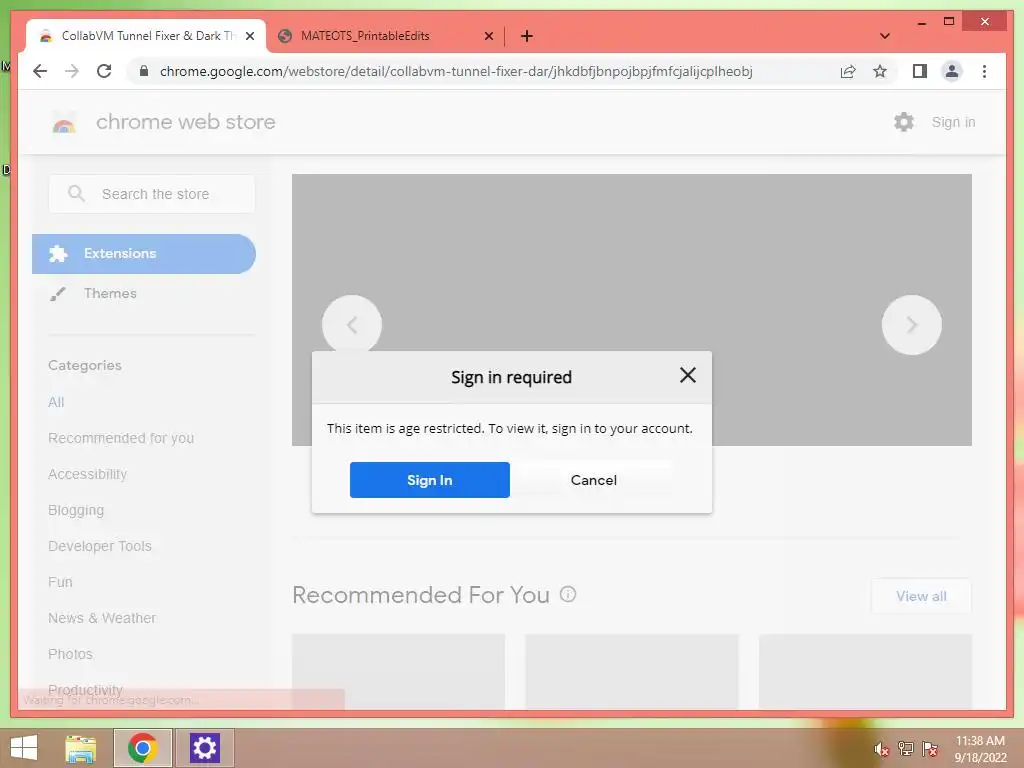Viewport: 1024px width, 768px height.
Task: Close the MATEOTS_PrintableEdits tab
Action: [x=488, y=36]
